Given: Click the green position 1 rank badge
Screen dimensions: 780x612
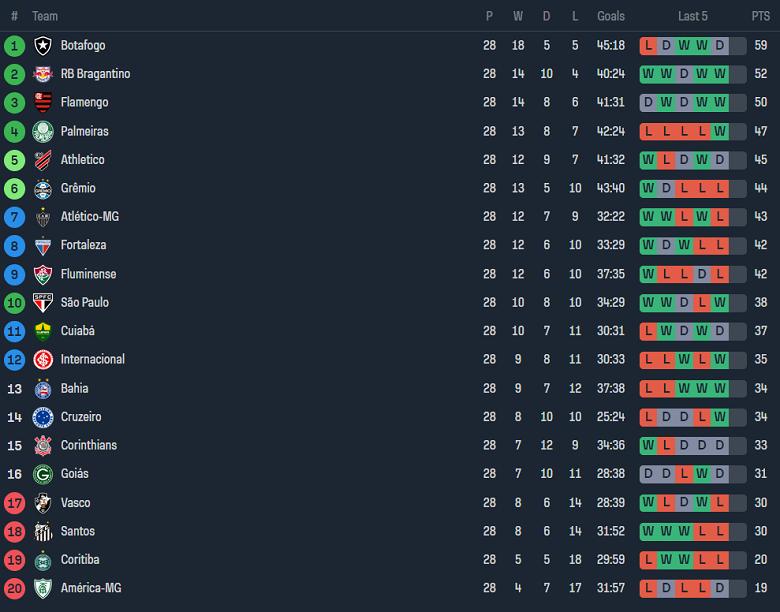Looking at the screenshot, I should click(14, 45).
